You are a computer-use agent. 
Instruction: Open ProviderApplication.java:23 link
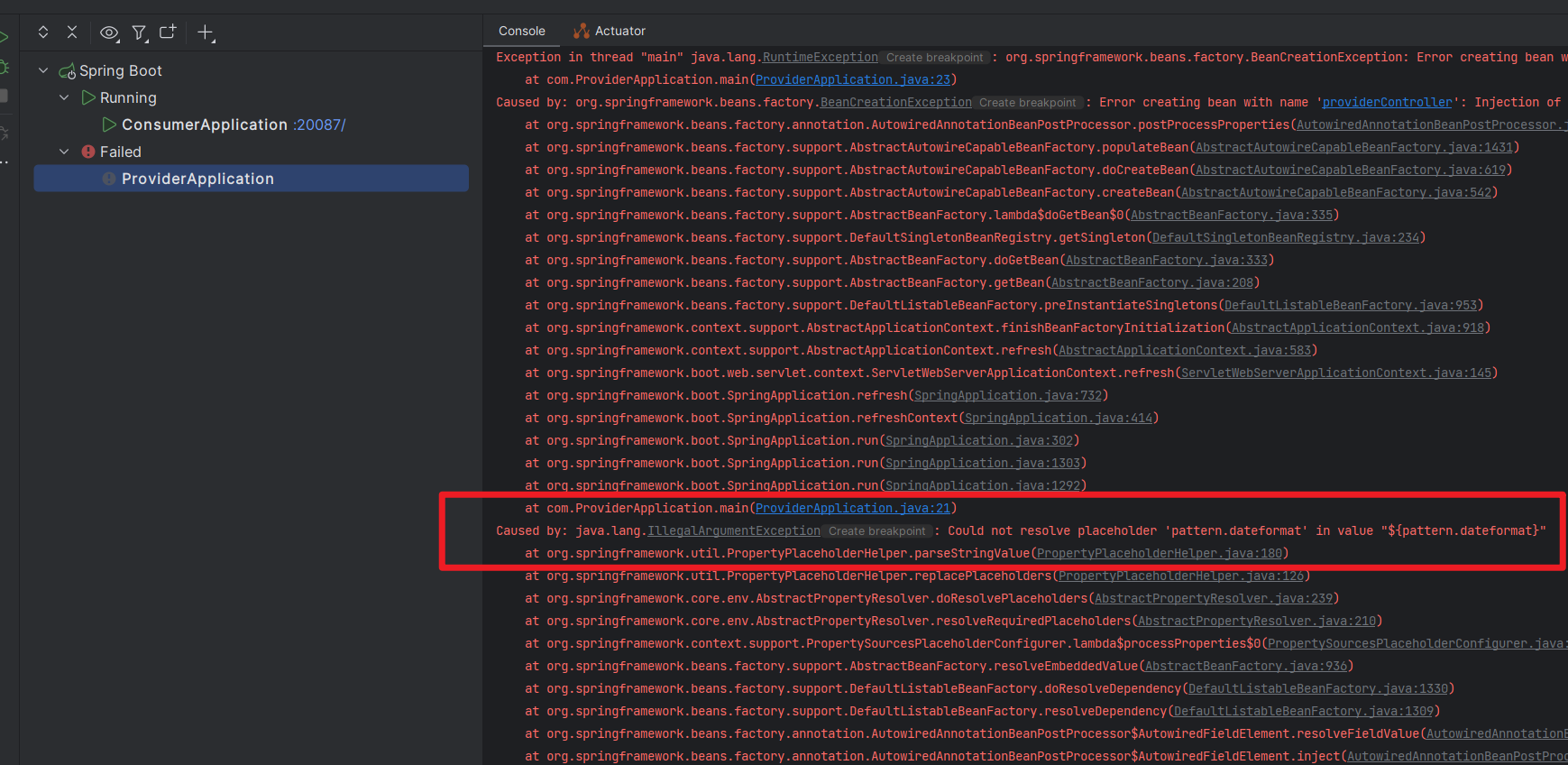coord(853,79)
